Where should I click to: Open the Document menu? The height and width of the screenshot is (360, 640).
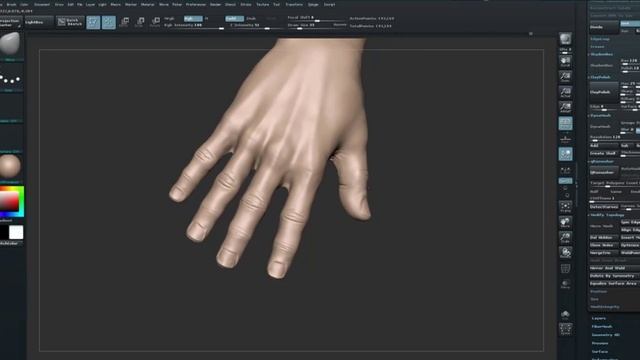click(42, 4)
